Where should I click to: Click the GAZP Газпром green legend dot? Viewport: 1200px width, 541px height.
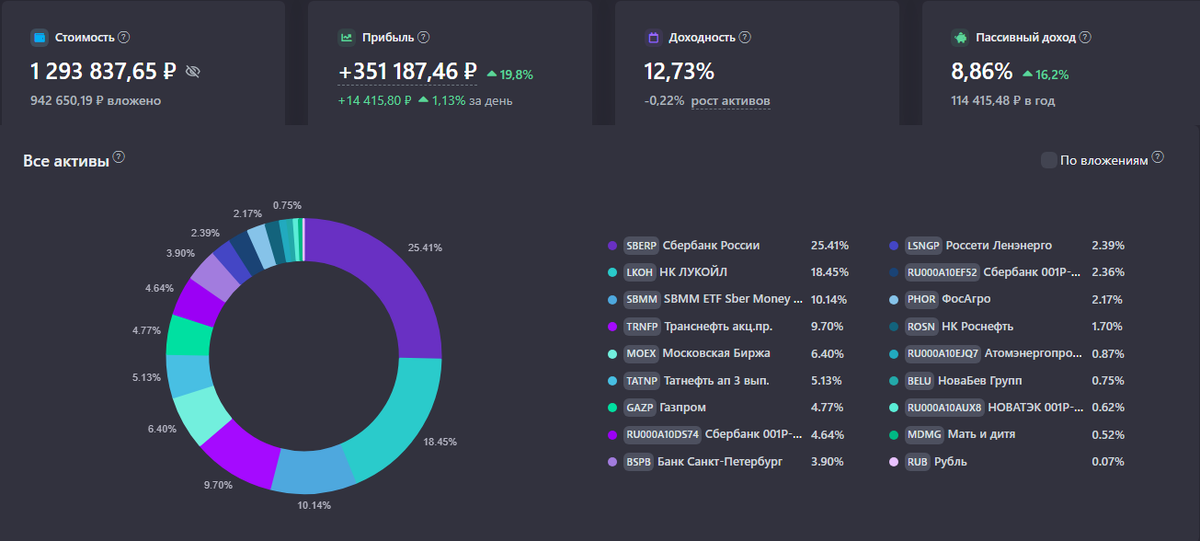[x=612, y=407]
